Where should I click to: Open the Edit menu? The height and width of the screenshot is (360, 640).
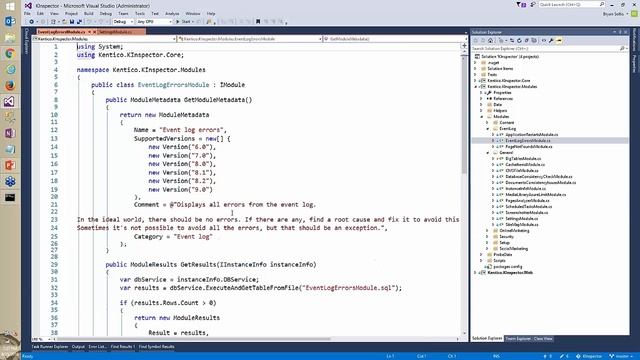40,13
